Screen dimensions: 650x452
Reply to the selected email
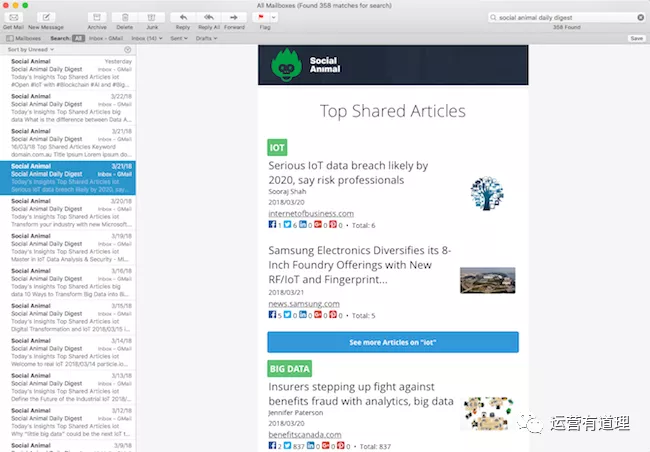183,17
